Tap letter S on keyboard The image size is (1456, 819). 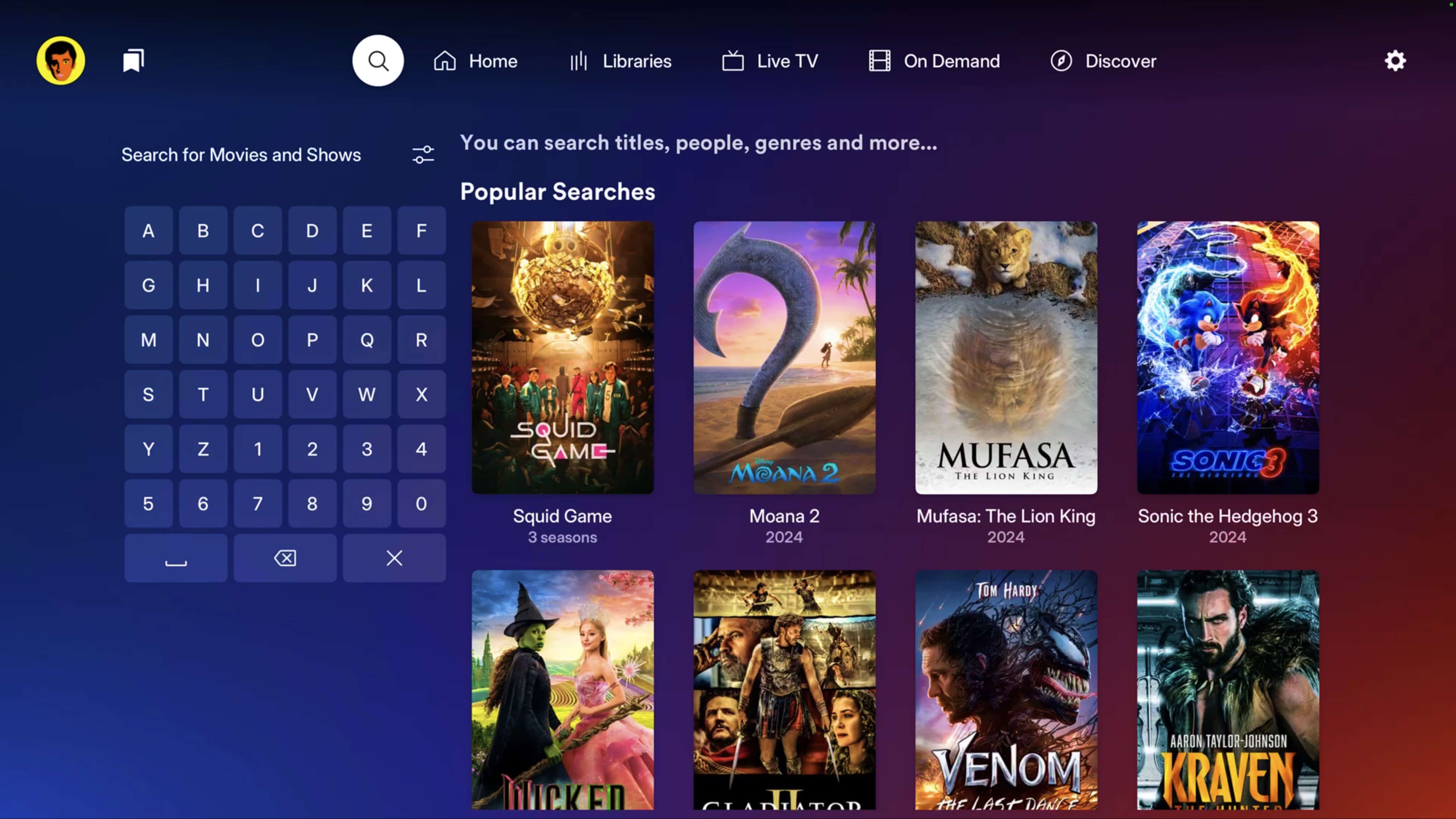[148, 395]
